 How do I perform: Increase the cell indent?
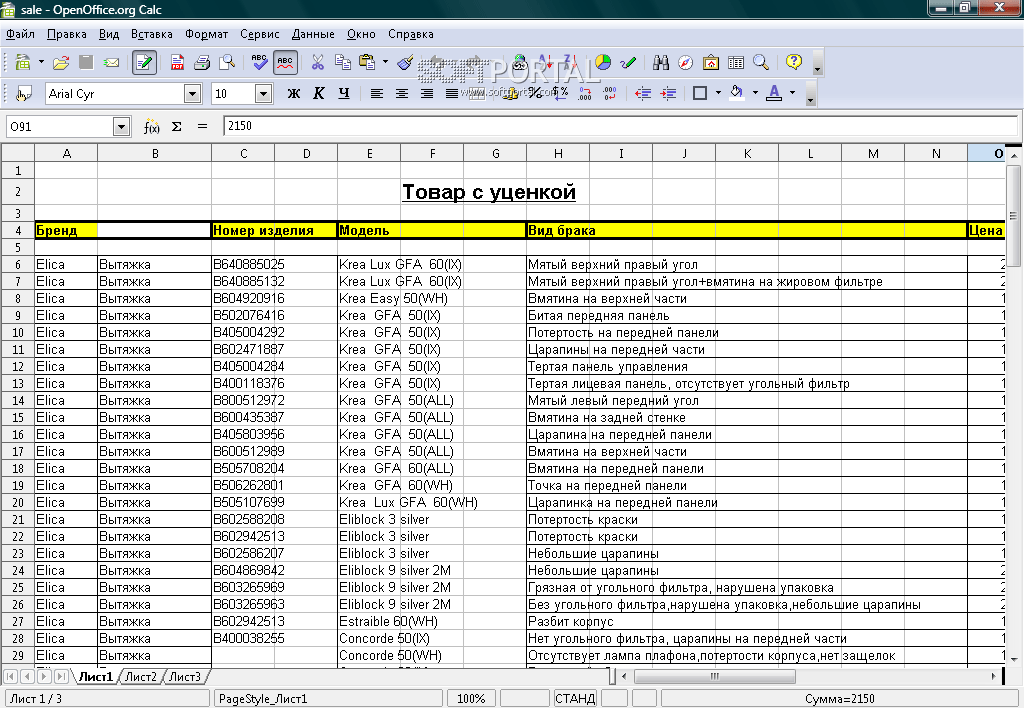click(x=668, y=93)
